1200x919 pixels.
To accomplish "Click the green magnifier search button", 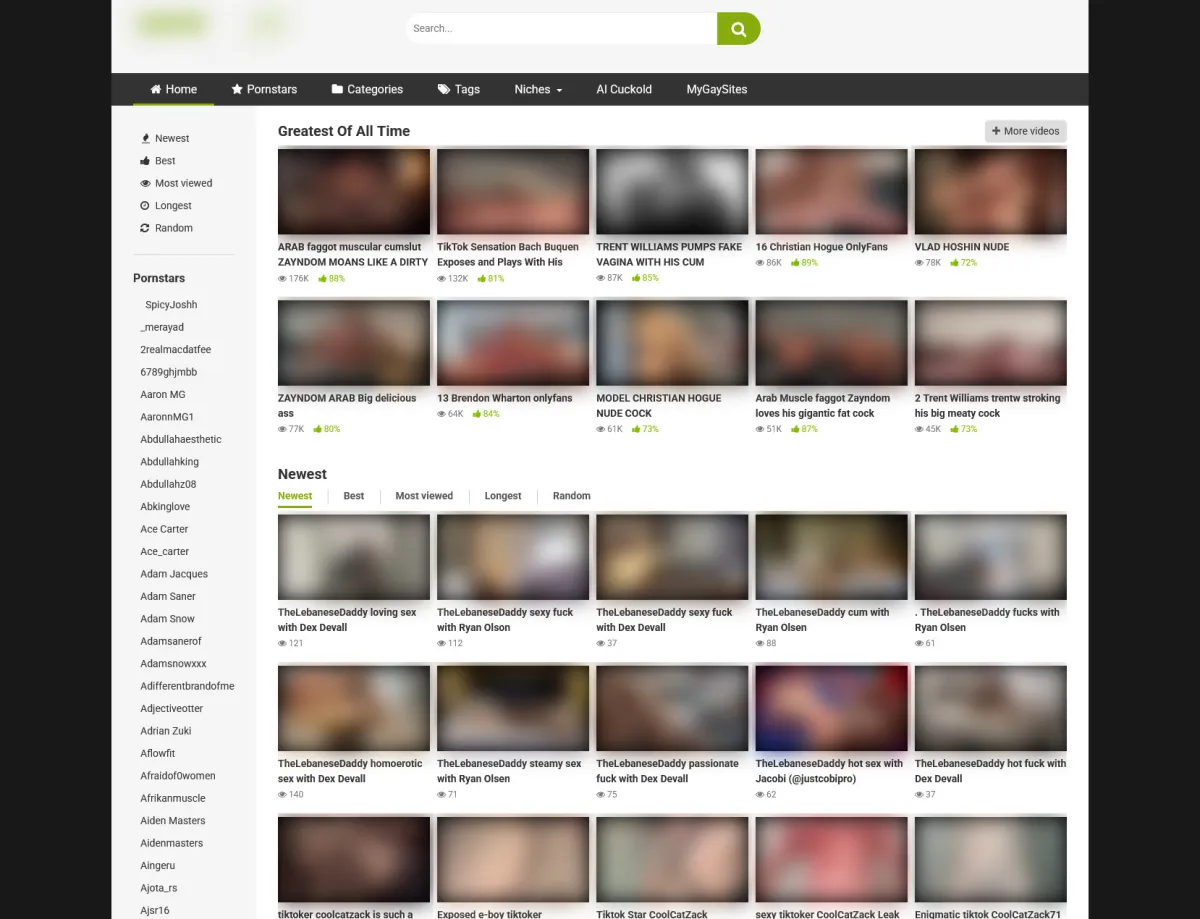I will point(738,29).
